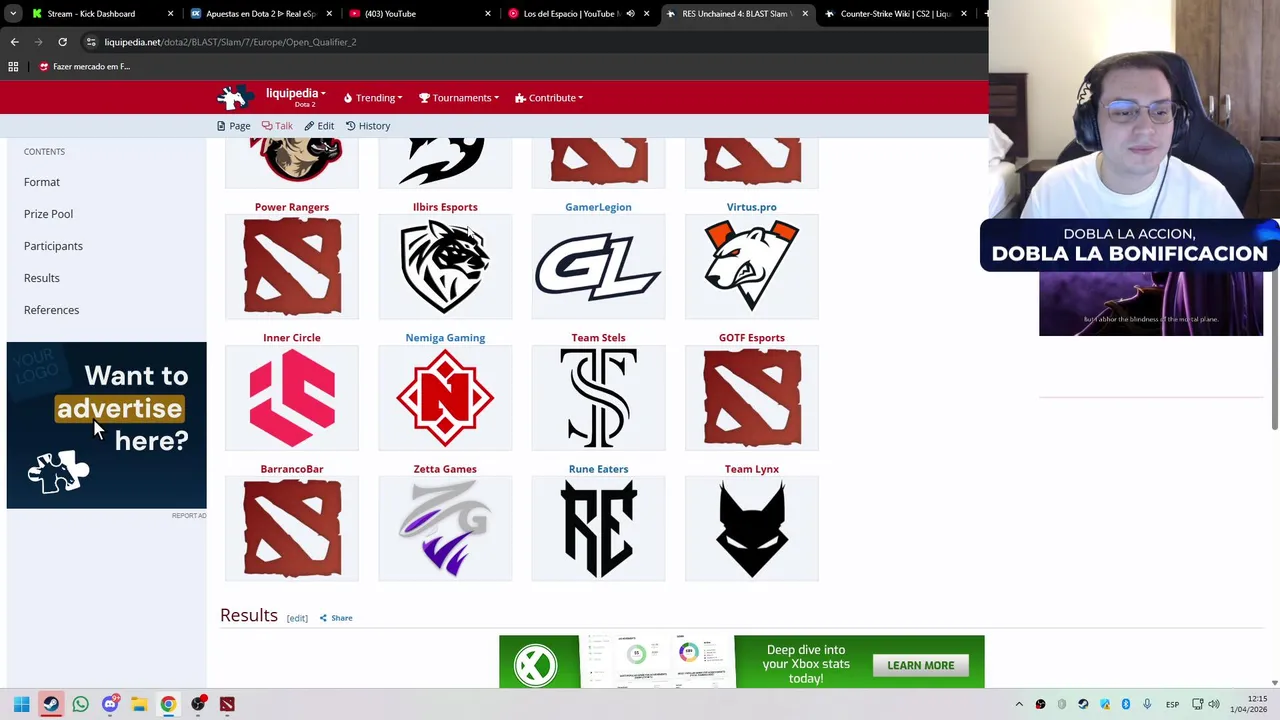Image resolution: width=1280 pixels, height=720 pixels.
Task: Click the Team Stels logo
Action: coord(598,398)
